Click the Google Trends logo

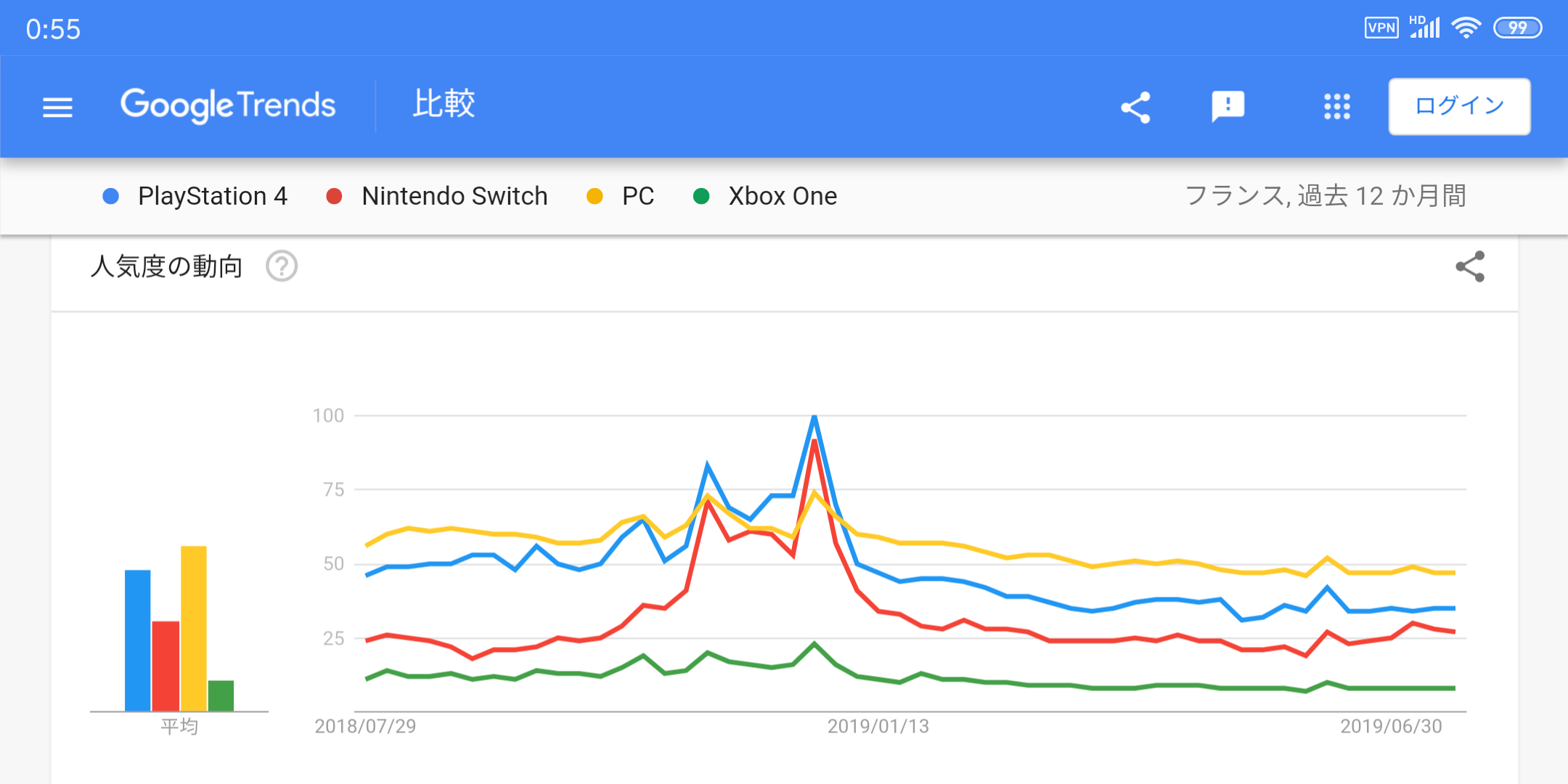click(228, 105)
